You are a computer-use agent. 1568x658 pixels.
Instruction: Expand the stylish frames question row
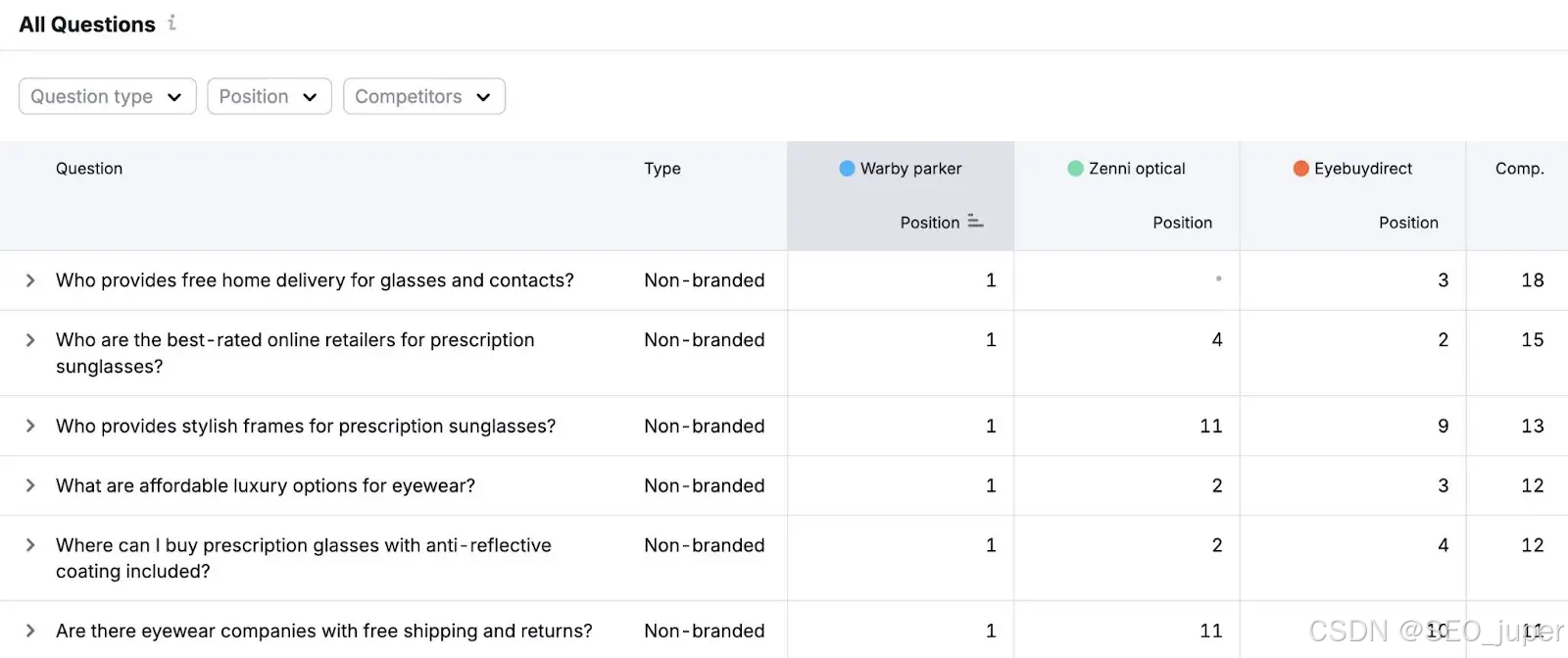(x=30, y=426)
